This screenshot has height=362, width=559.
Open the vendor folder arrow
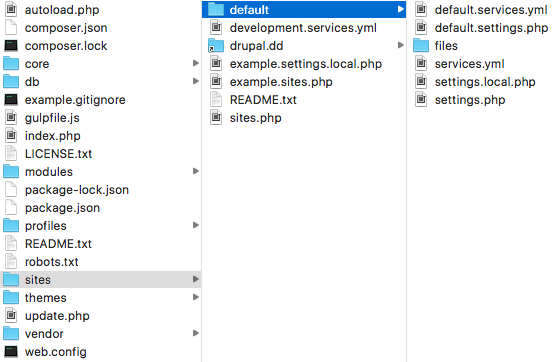coord(196,333)
